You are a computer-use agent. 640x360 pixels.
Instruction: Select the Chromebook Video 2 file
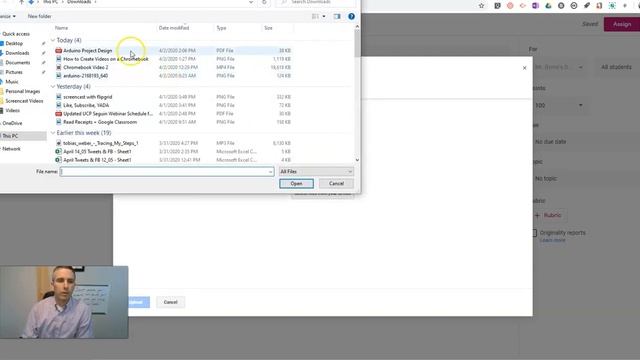pos(86,67)
